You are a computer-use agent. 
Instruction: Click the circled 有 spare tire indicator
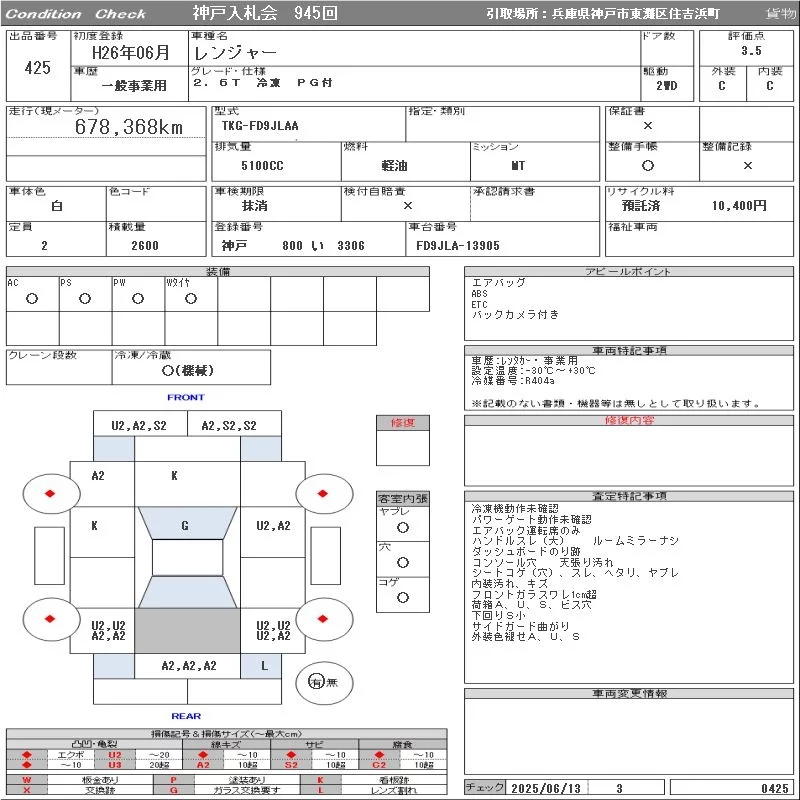point(316,682)
